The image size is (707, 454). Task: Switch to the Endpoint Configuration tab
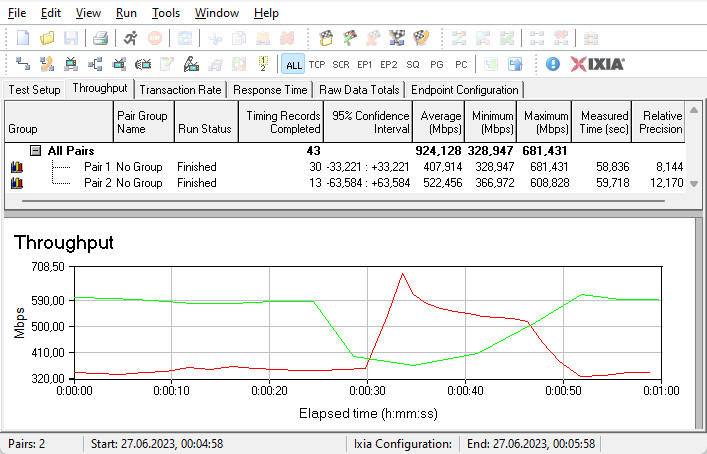coord(464,90)
